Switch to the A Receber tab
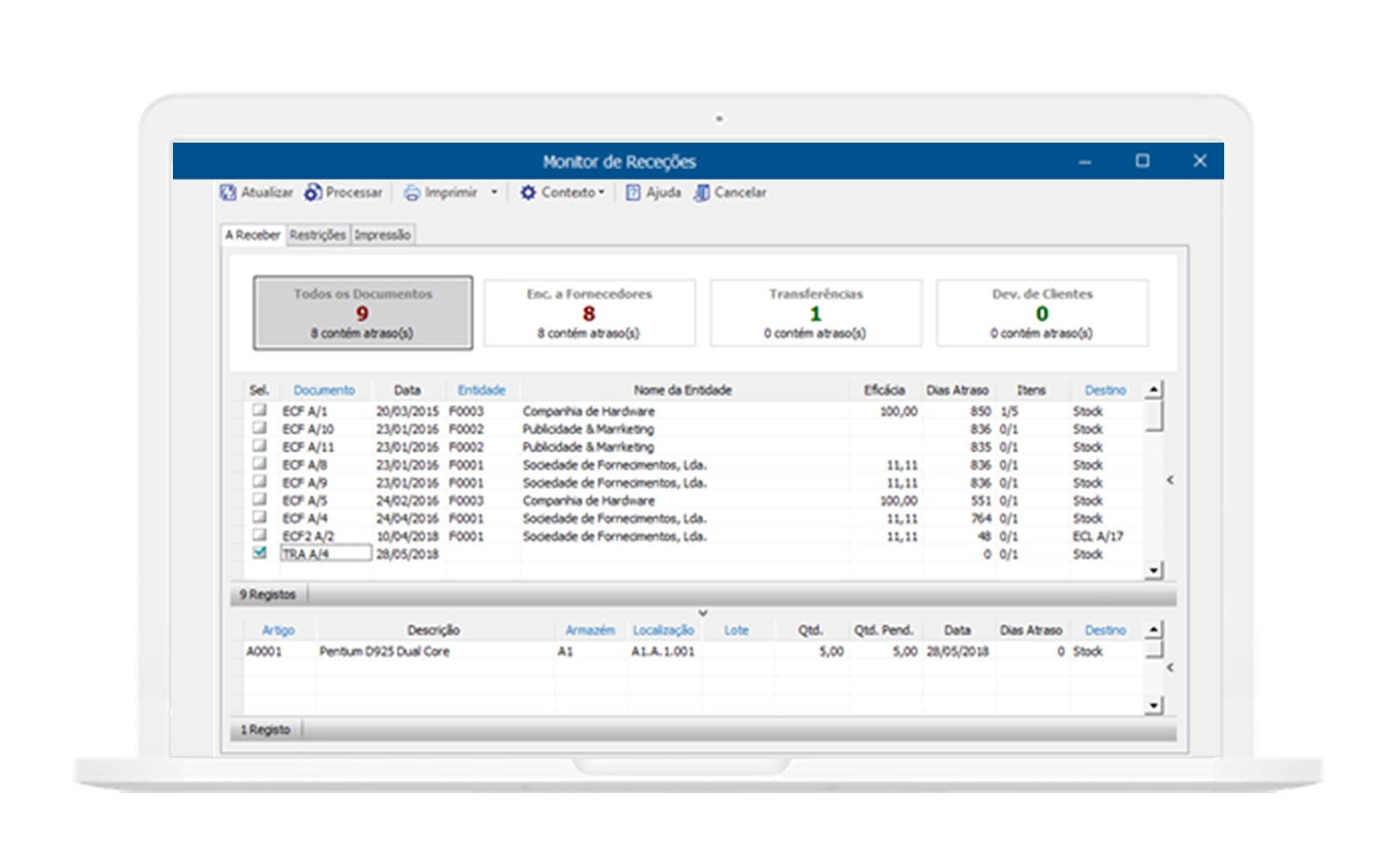The width and height of the screenshot is (1392, 868). click(x=252, y=235)
